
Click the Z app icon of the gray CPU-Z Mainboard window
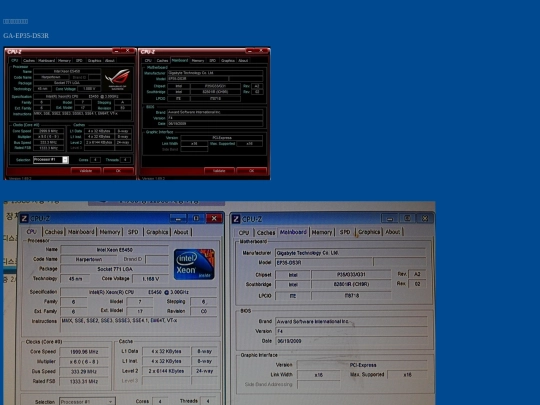pyautogui.click(x=236, y=219)
